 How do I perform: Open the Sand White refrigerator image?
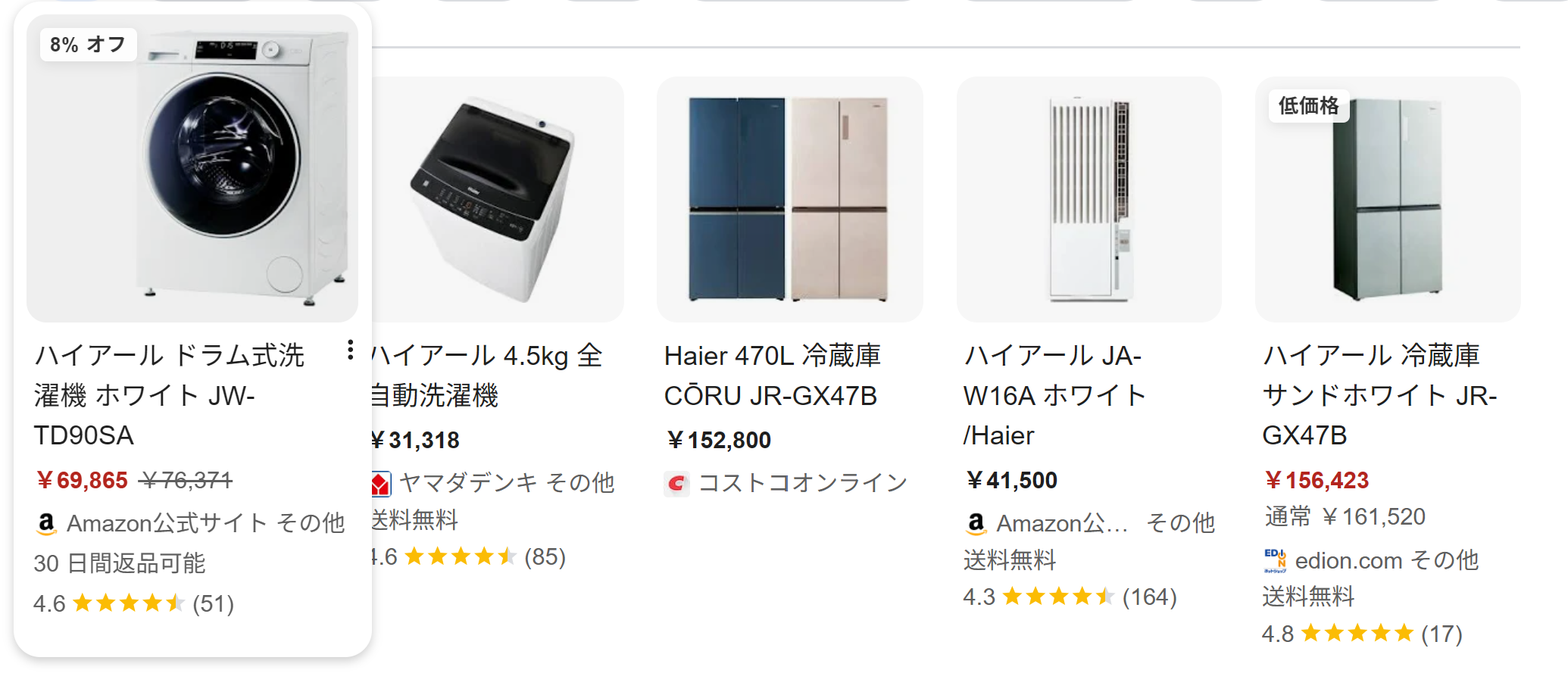(1388, 199)
